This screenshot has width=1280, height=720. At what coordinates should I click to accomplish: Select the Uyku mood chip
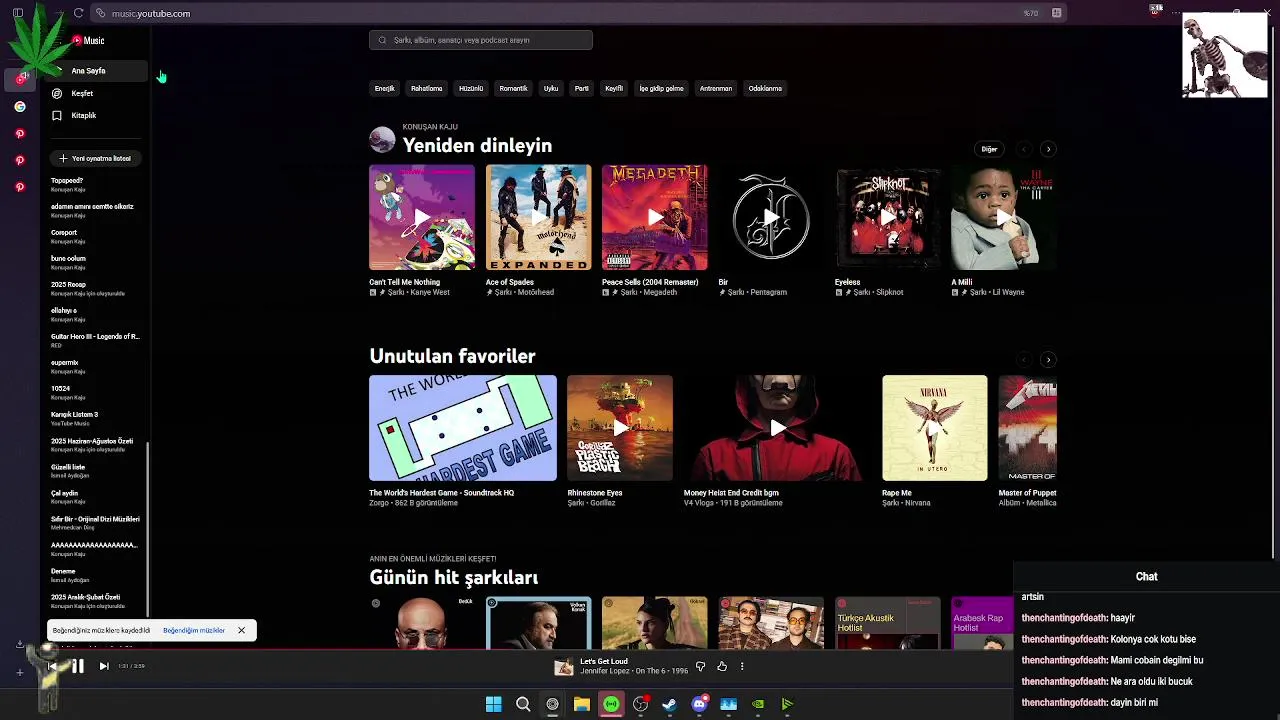[551, 88]
